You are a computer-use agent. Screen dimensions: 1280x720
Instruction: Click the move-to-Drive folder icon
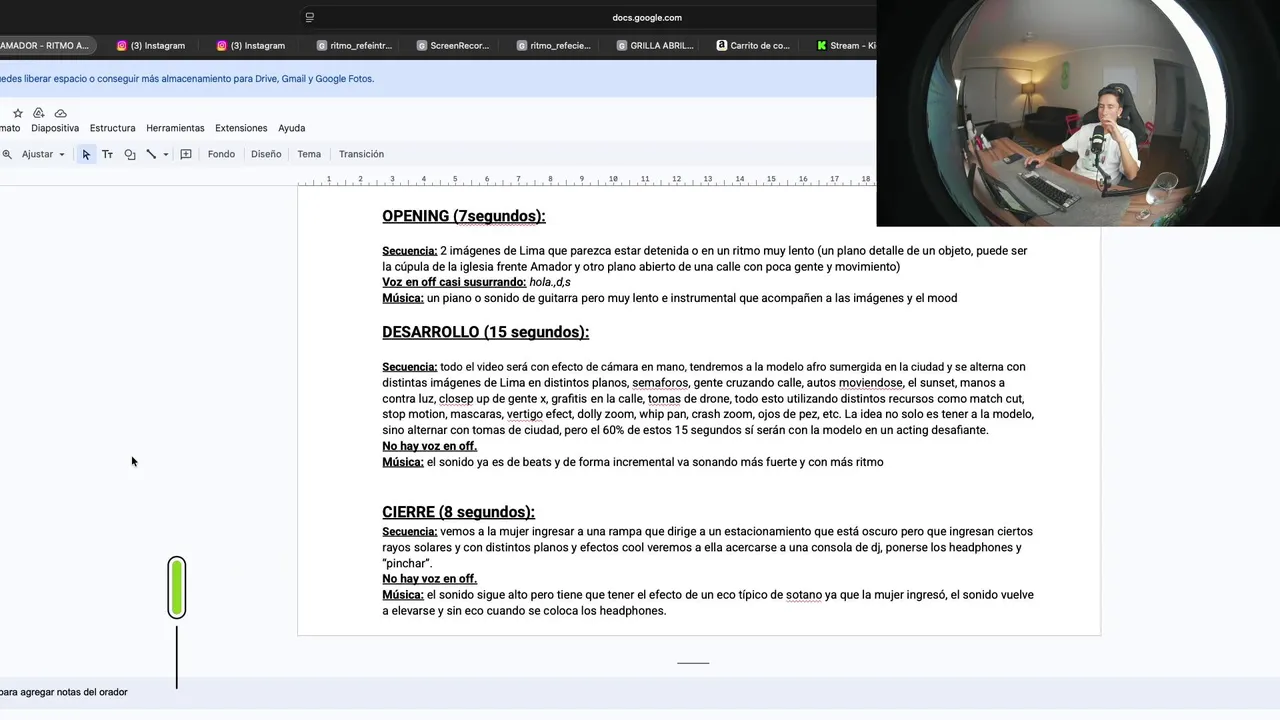(39, 113)
